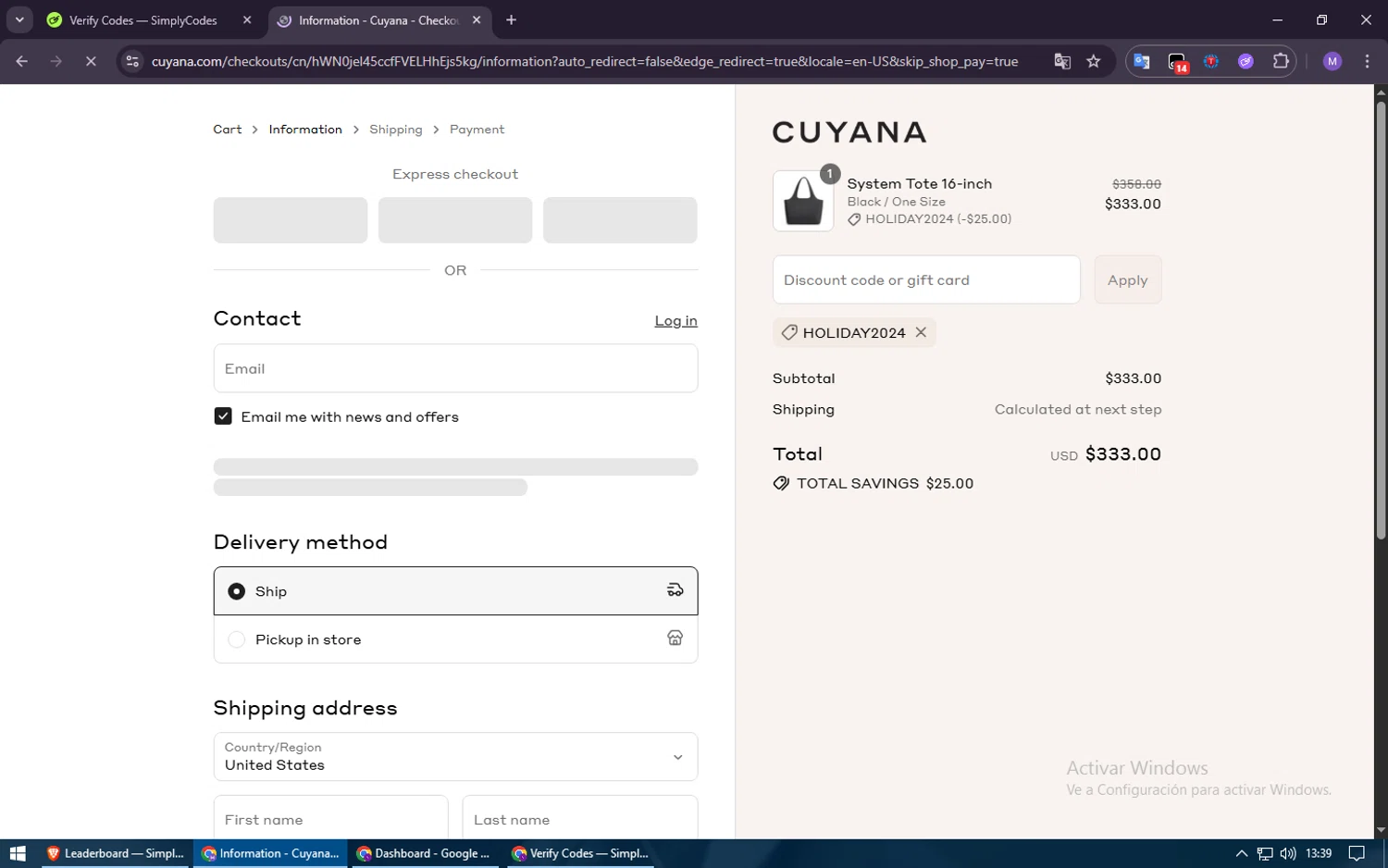Screen dimensions: 1388x868
Task: Open the Windows notification center
Action: [1357, 853]
